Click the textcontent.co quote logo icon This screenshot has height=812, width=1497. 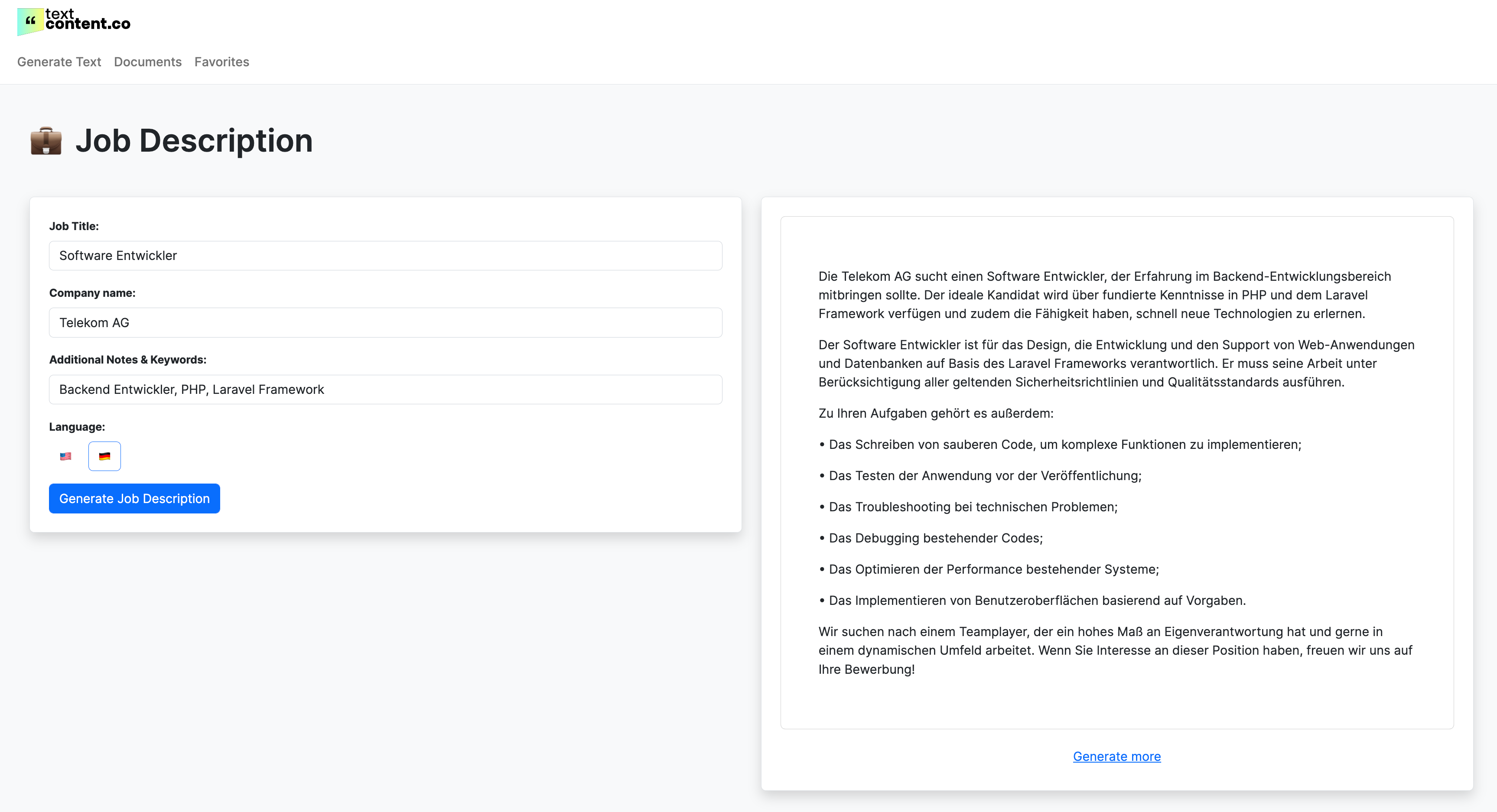click(x=30, y=22)
